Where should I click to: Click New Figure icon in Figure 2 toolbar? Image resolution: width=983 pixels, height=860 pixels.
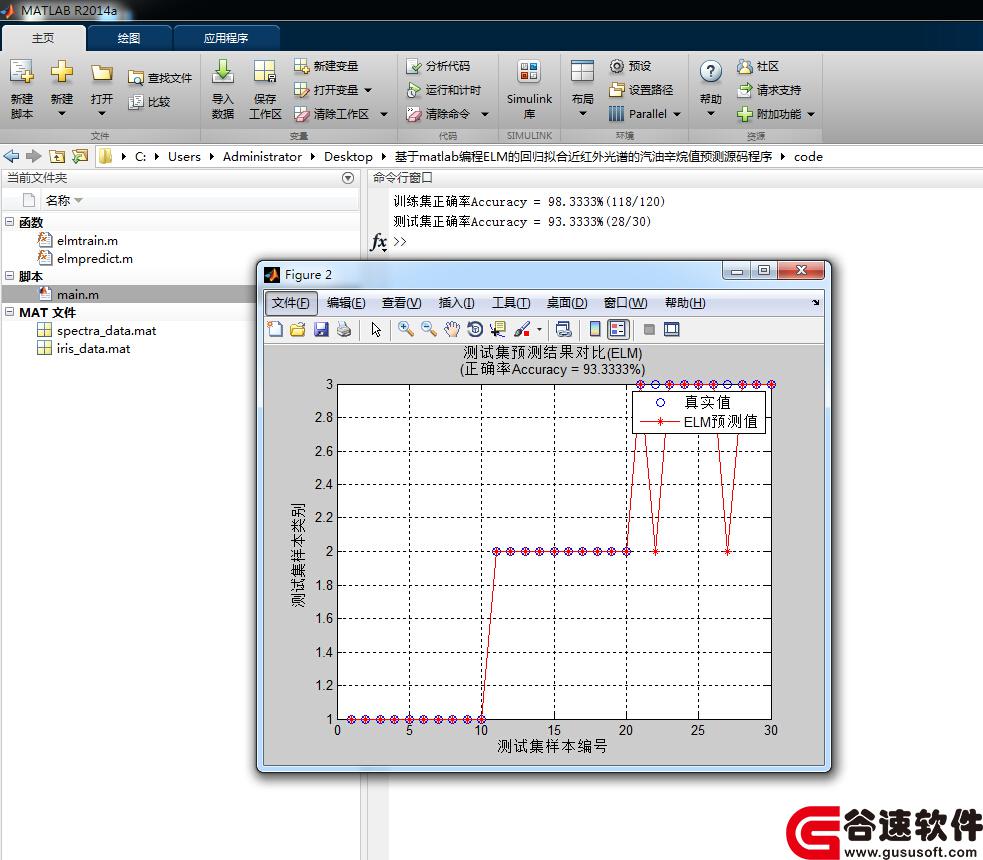275,329
